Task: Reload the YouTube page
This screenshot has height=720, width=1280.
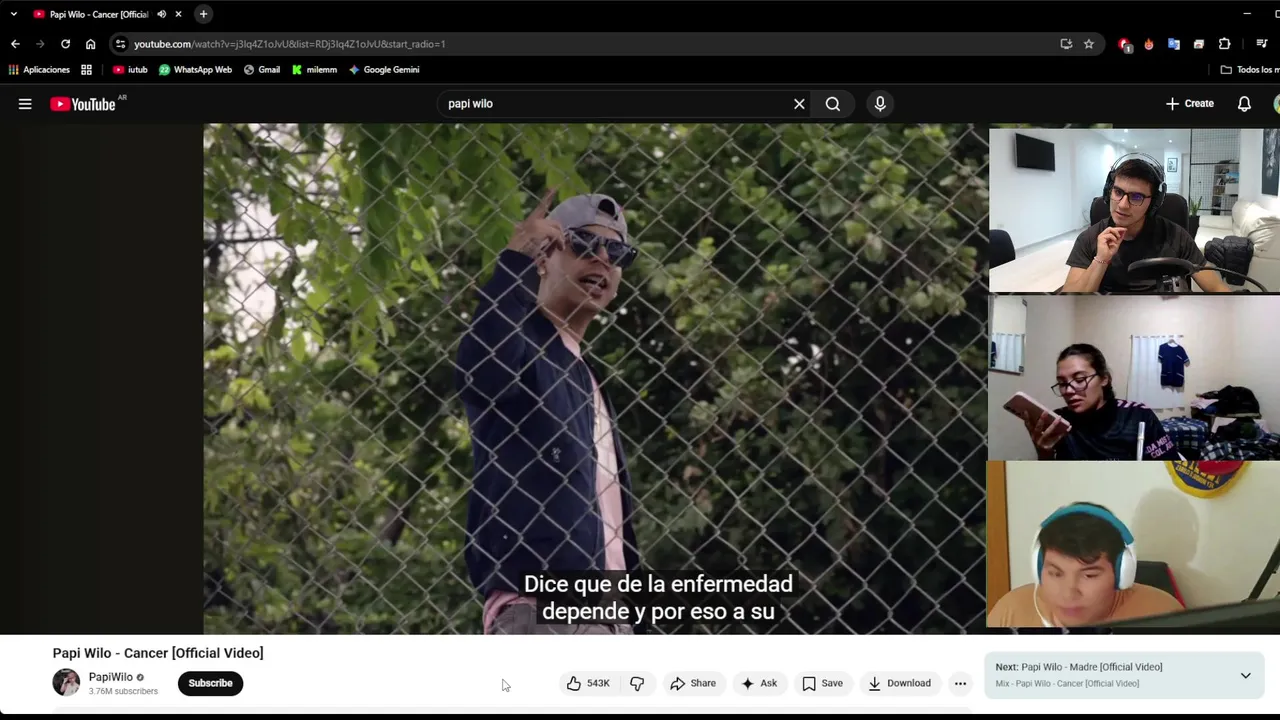Action: [x=65, y=44]
